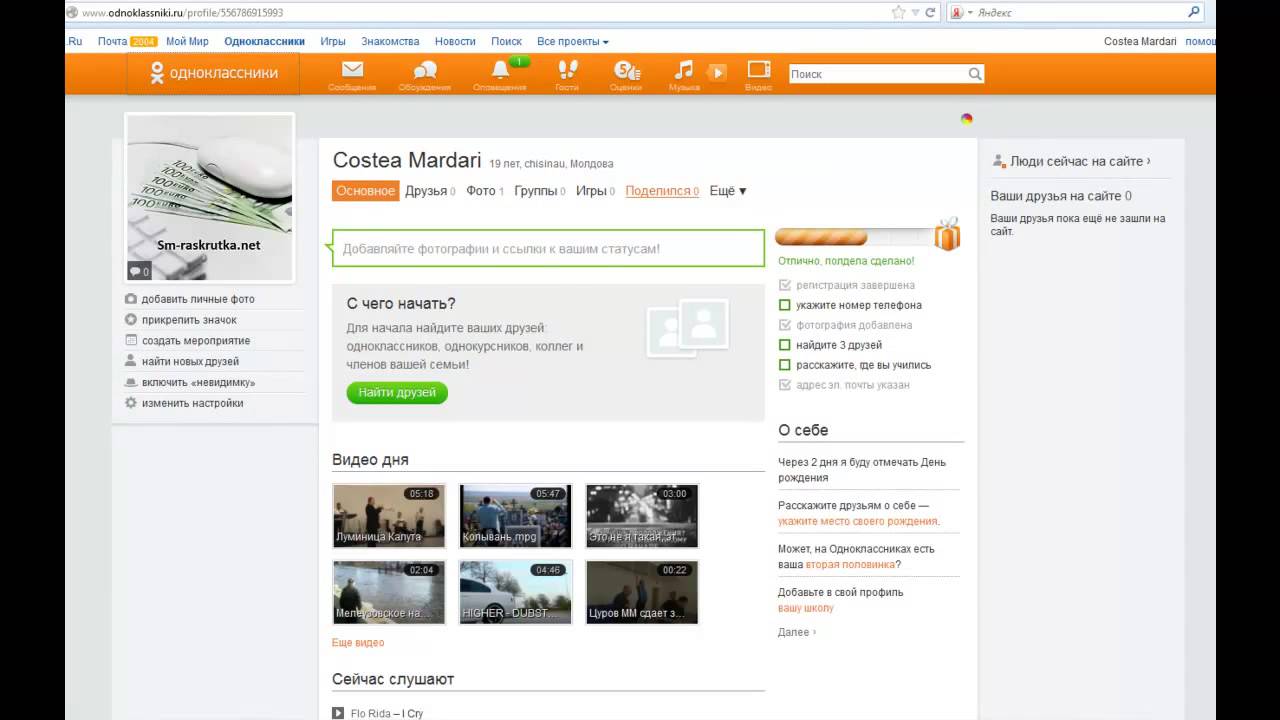
Task: Click 'укажите место своего рождения' link
Action: (858, 521)
